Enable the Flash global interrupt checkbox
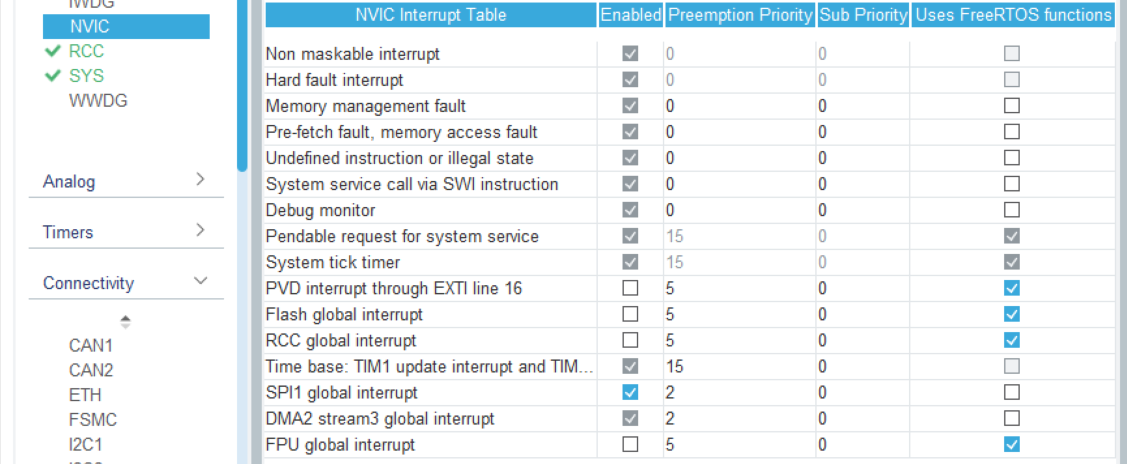 (630, 314)
